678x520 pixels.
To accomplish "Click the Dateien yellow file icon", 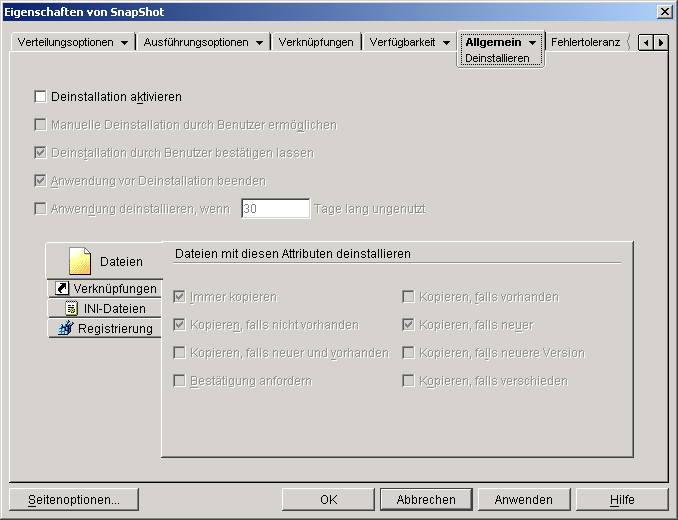I will [80, 261].
